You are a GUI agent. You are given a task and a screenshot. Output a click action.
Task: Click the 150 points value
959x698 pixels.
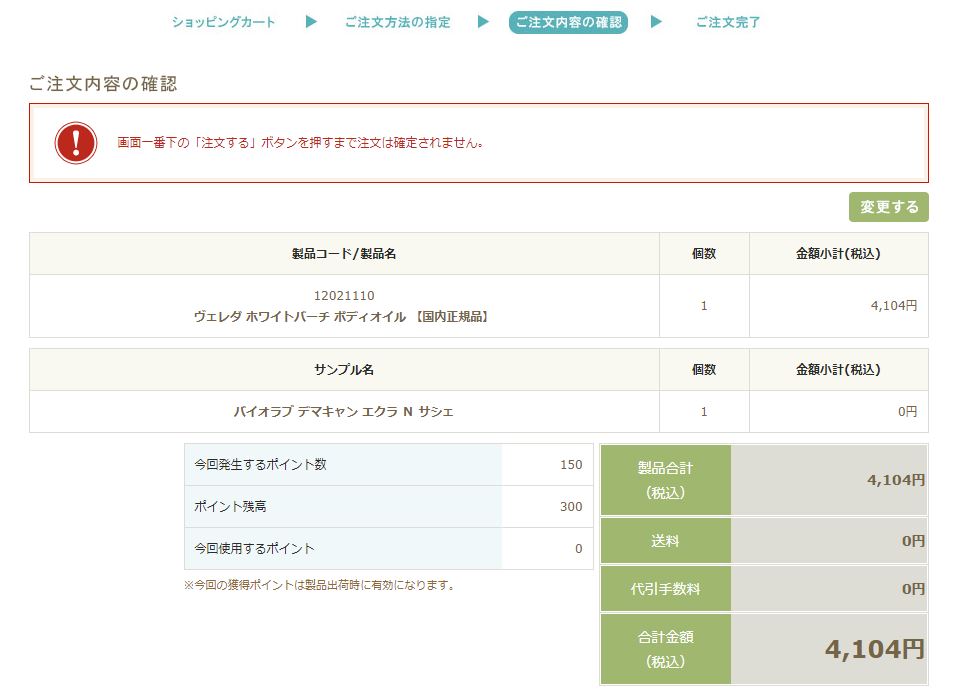[571, 464]
